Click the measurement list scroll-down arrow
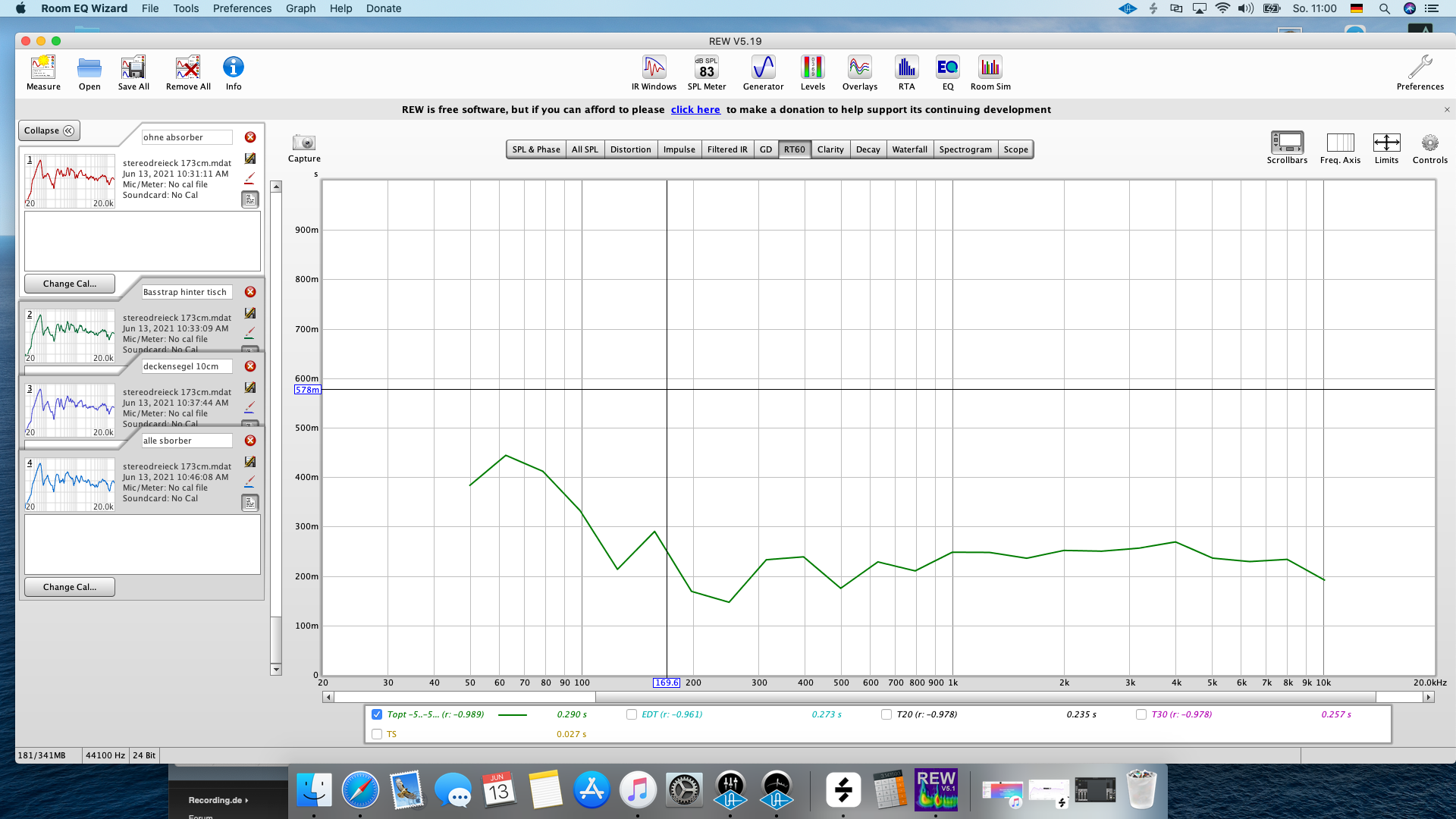Viewport: 1456px width, 819px height. pyautogui.click(x=276, y=670)
